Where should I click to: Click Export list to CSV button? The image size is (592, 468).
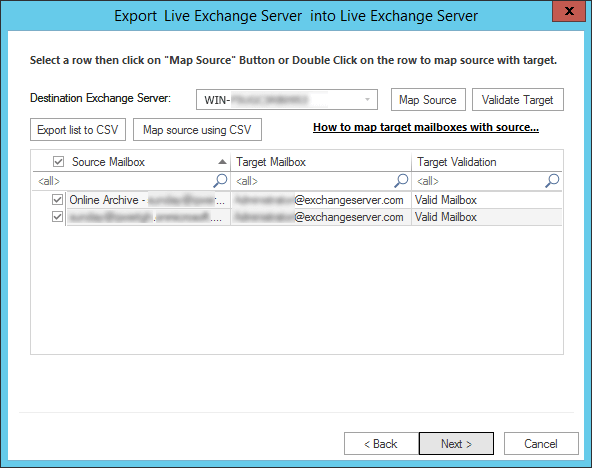point(78,129)
